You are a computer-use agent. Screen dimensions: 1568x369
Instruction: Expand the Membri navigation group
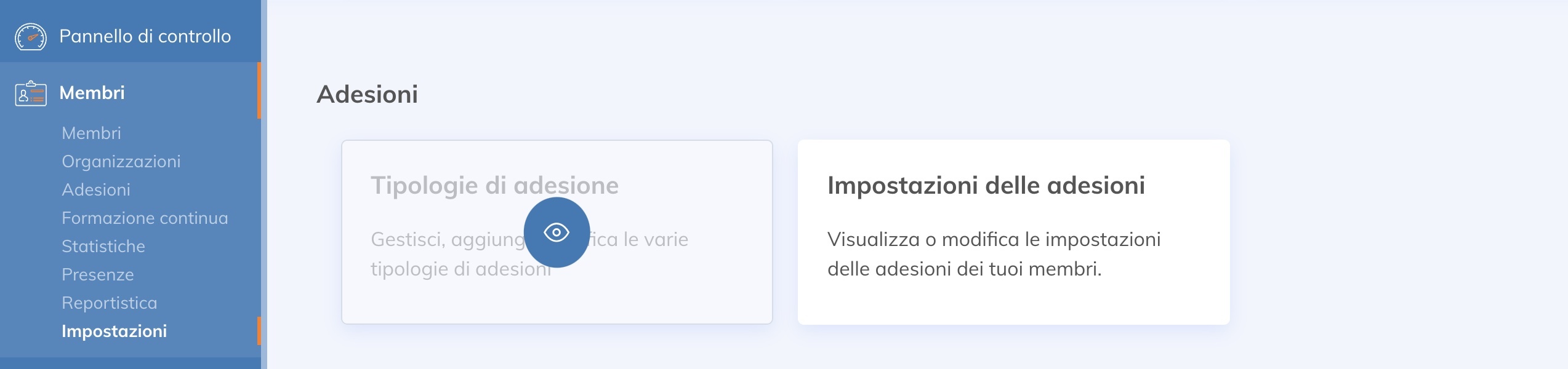92,92
